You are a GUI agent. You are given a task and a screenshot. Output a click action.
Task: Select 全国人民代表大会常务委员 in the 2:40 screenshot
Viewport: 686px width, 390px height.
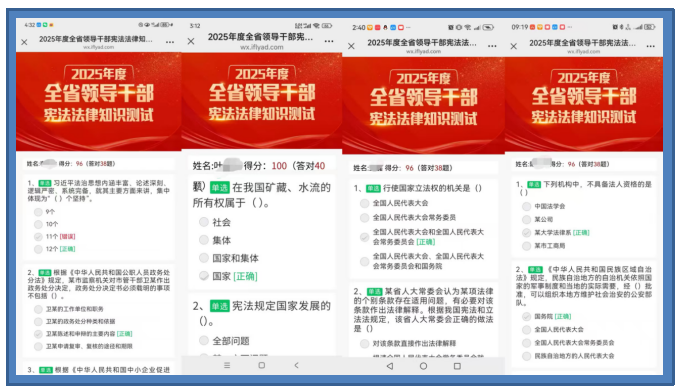coord(408,217)
